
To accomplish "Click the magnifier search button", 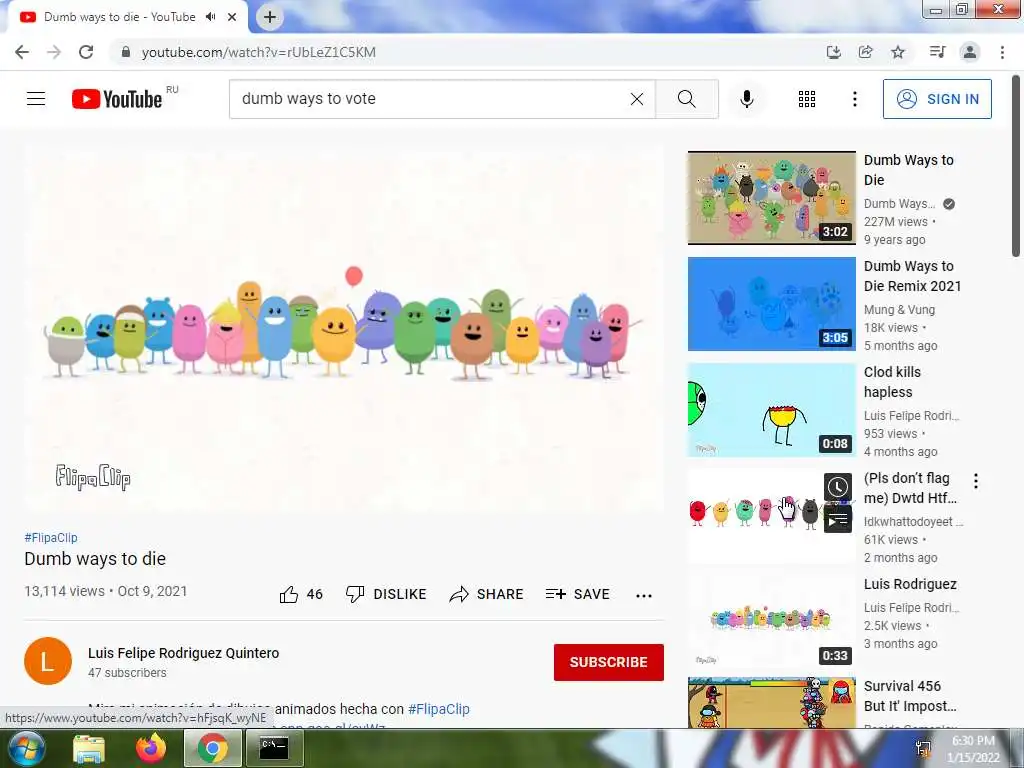I will tap(686, 99).
